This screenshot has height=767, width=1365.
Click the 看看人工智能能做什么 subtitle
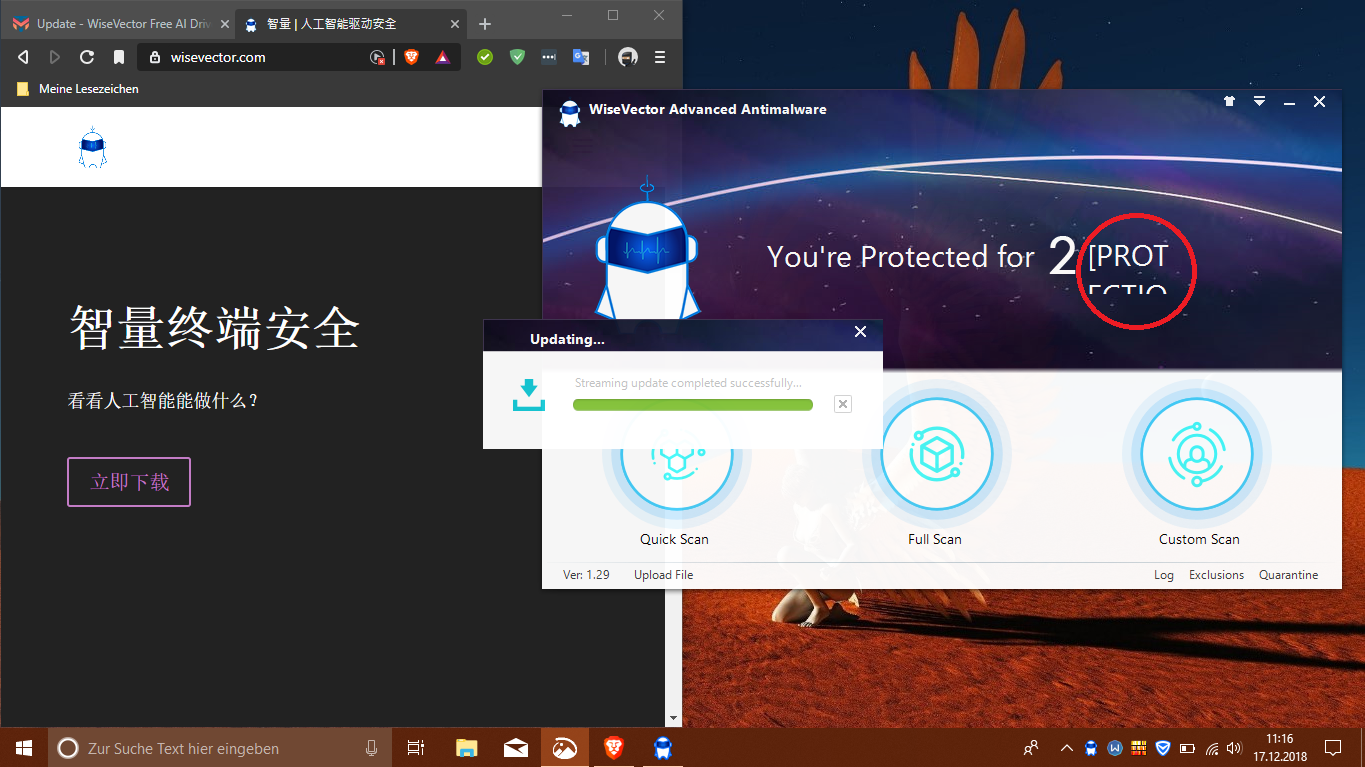pos(163,402)
